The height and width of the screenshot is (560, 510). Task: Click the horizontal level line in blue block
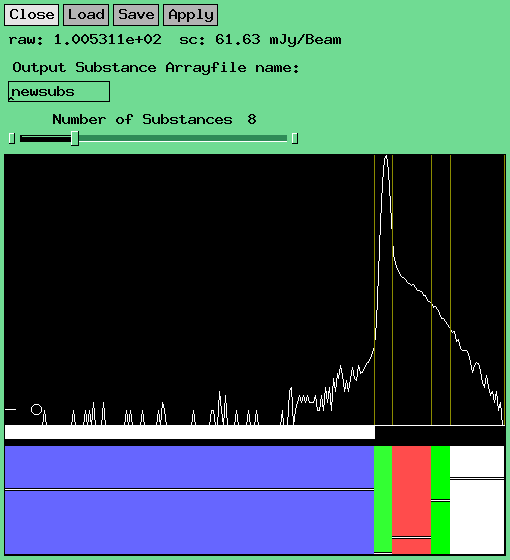coord(189,490)
